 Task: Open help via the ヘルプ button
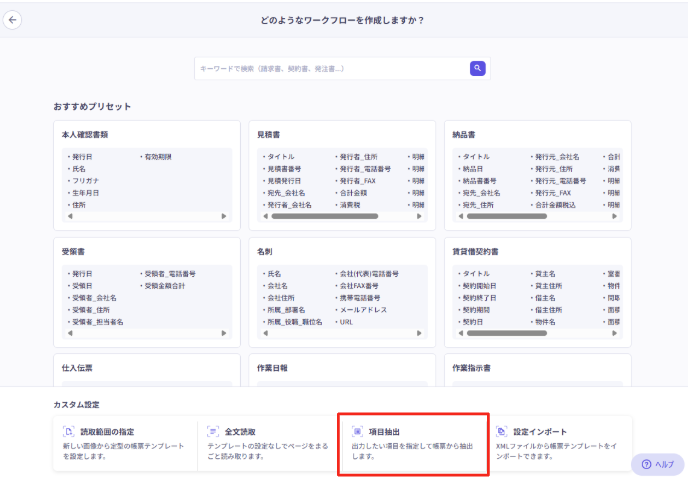(657, 465)
